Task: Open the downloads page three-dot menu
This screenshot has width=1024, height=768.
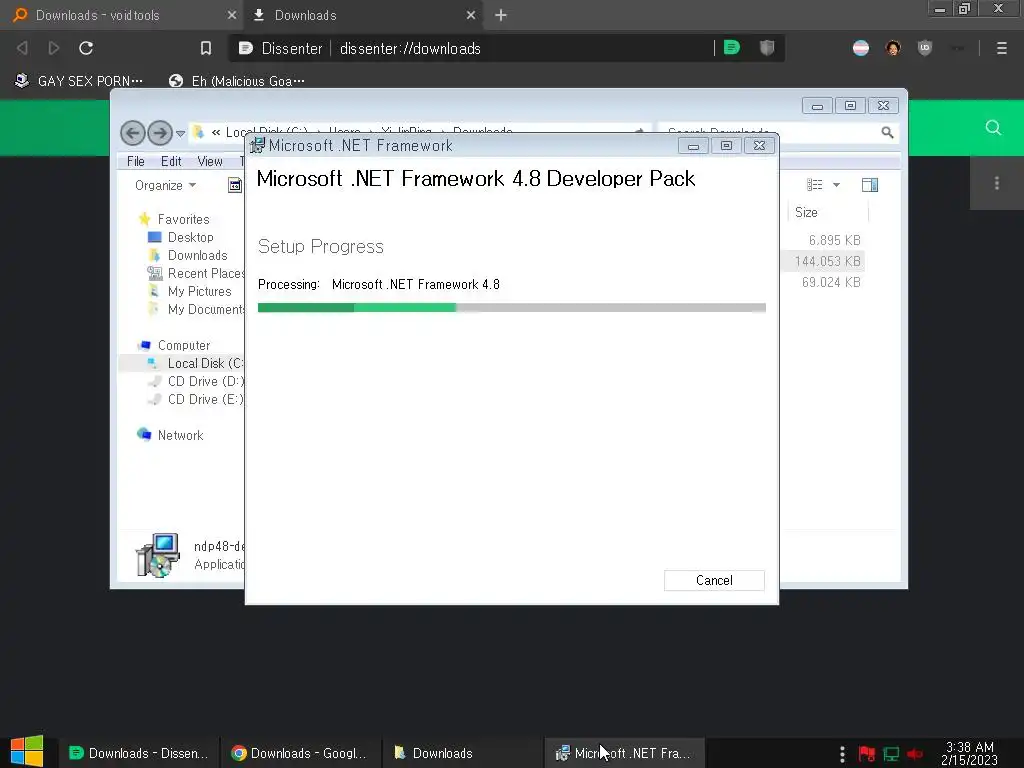Action: [x=997, y=183]
